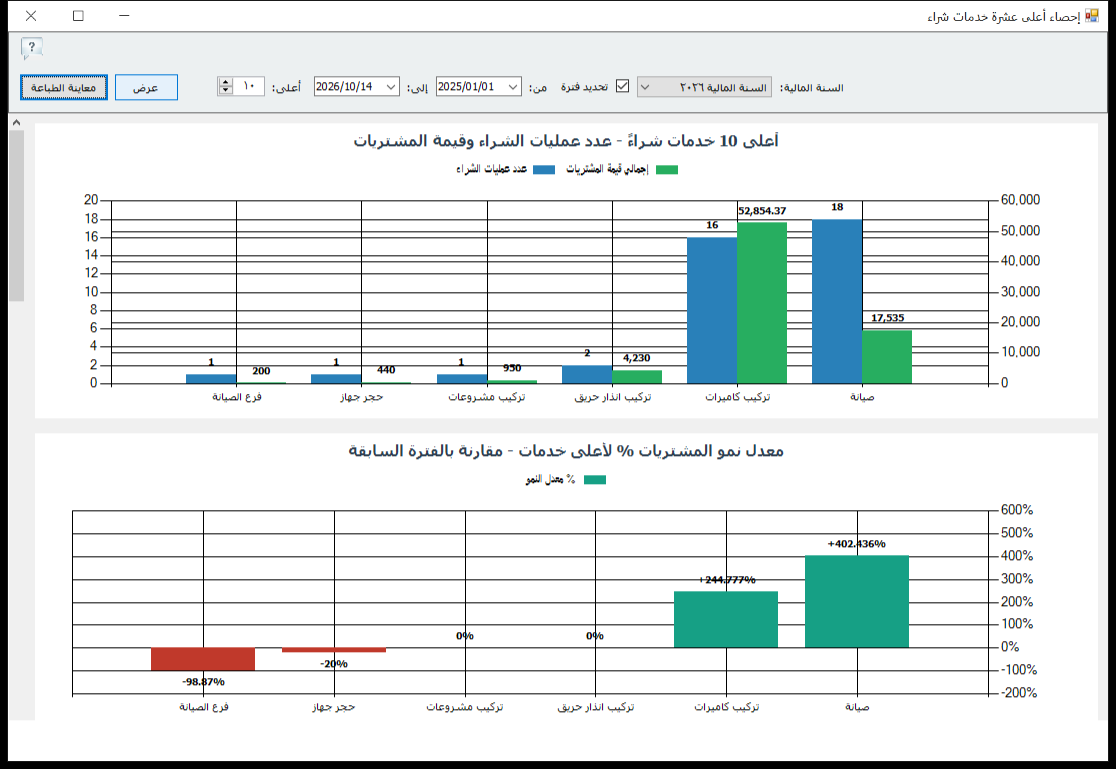Open the السنة المالية ٢٠٢٦ dropdown
This screenshot has height=769, width=1116.
click(x=704, y=87)
